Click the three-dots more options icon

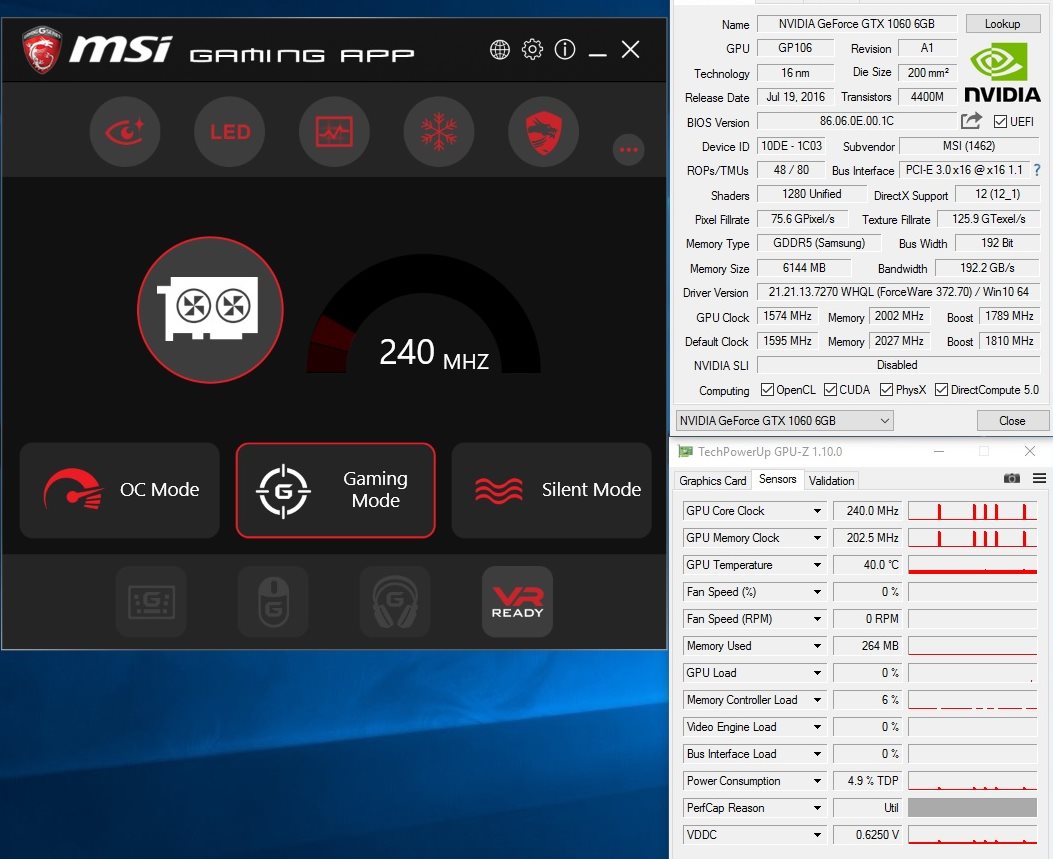pos(628,150)
